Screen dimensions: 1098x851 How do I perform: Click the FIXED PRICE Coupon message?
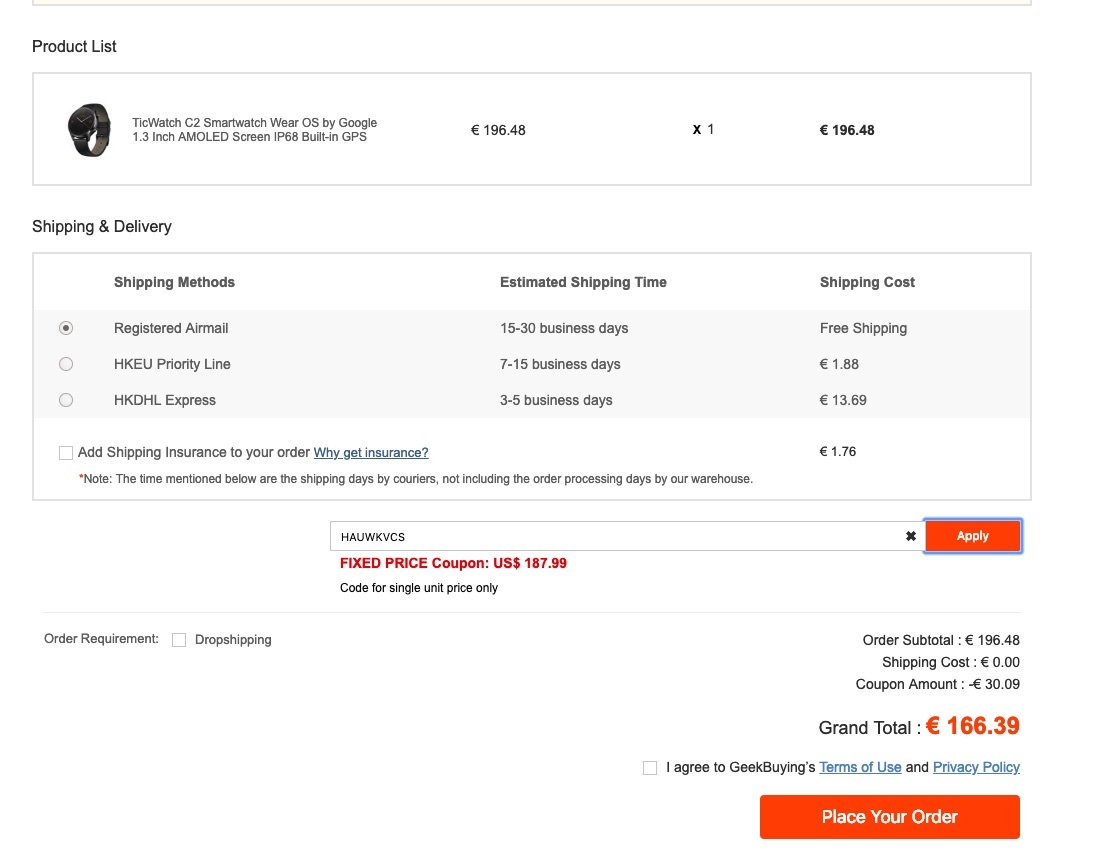453,563
